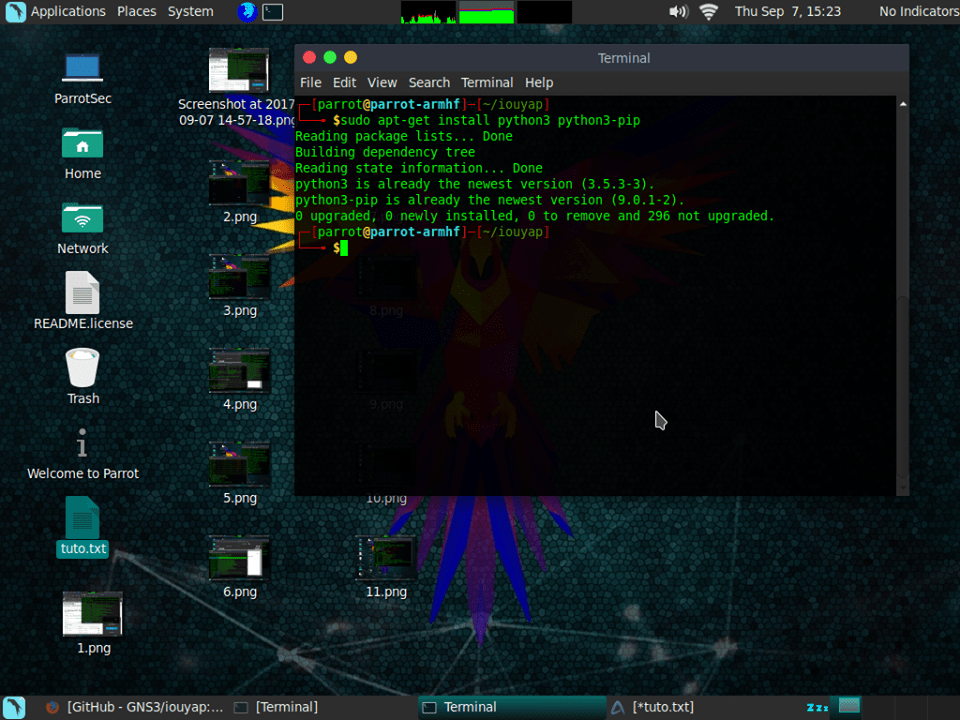Select the Screenshot at 2017-09-07 thumbnail
This screenshot has width=960, height=720.
239,70
